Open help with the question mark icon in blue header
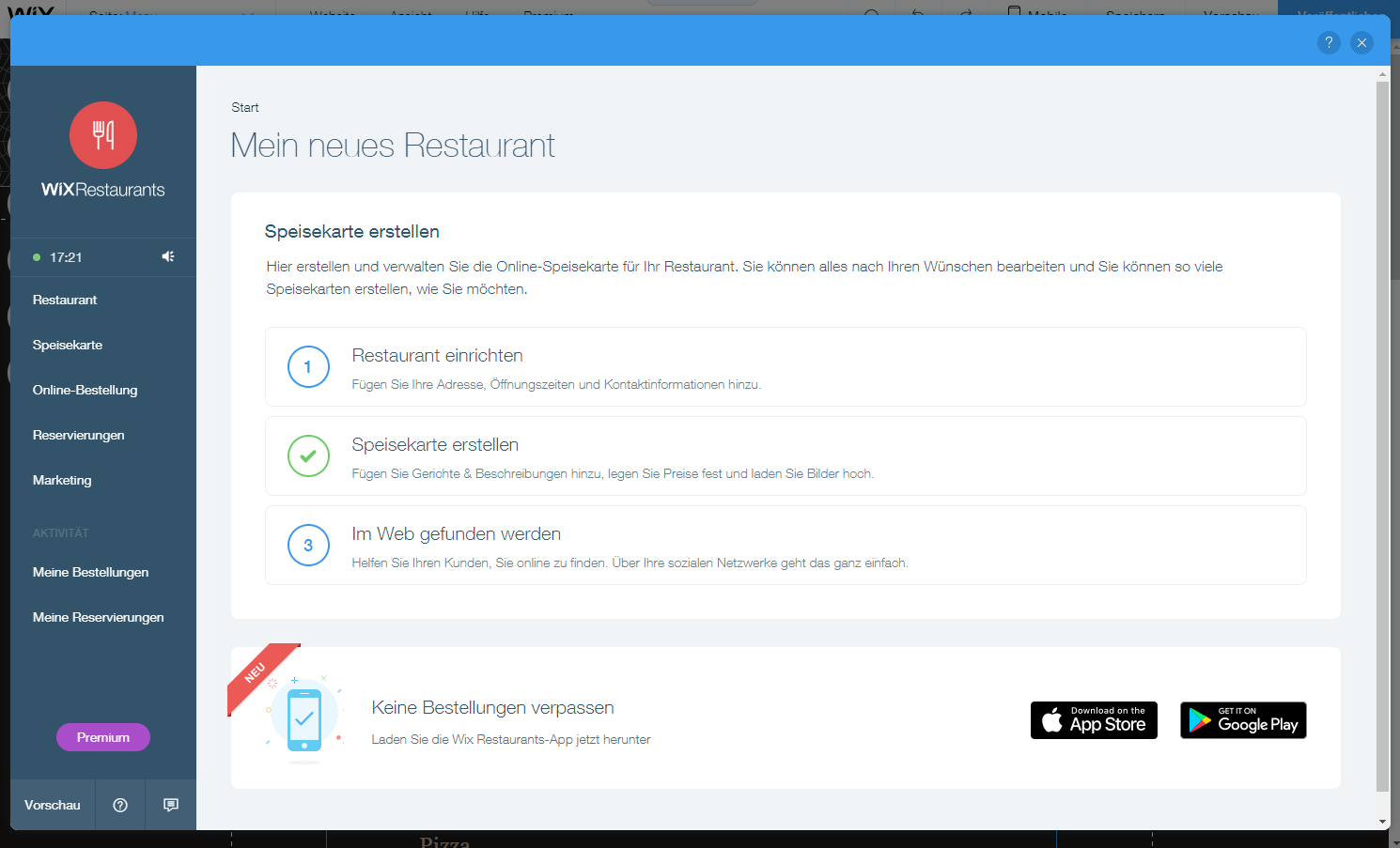The height and width of the screenshot is (848, 1400). pos(1329,42)
